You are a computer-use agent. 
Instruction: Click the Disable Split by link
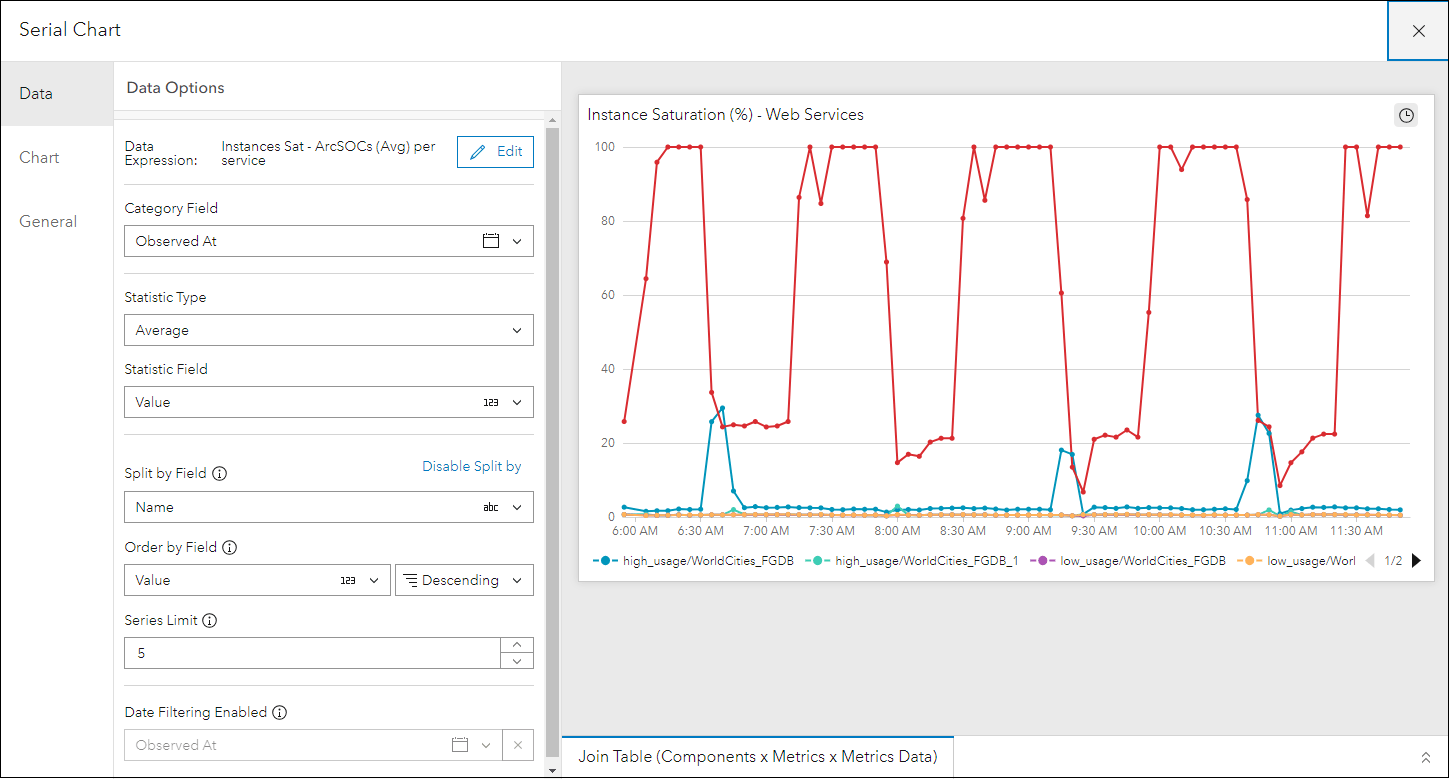pos(471,466)
